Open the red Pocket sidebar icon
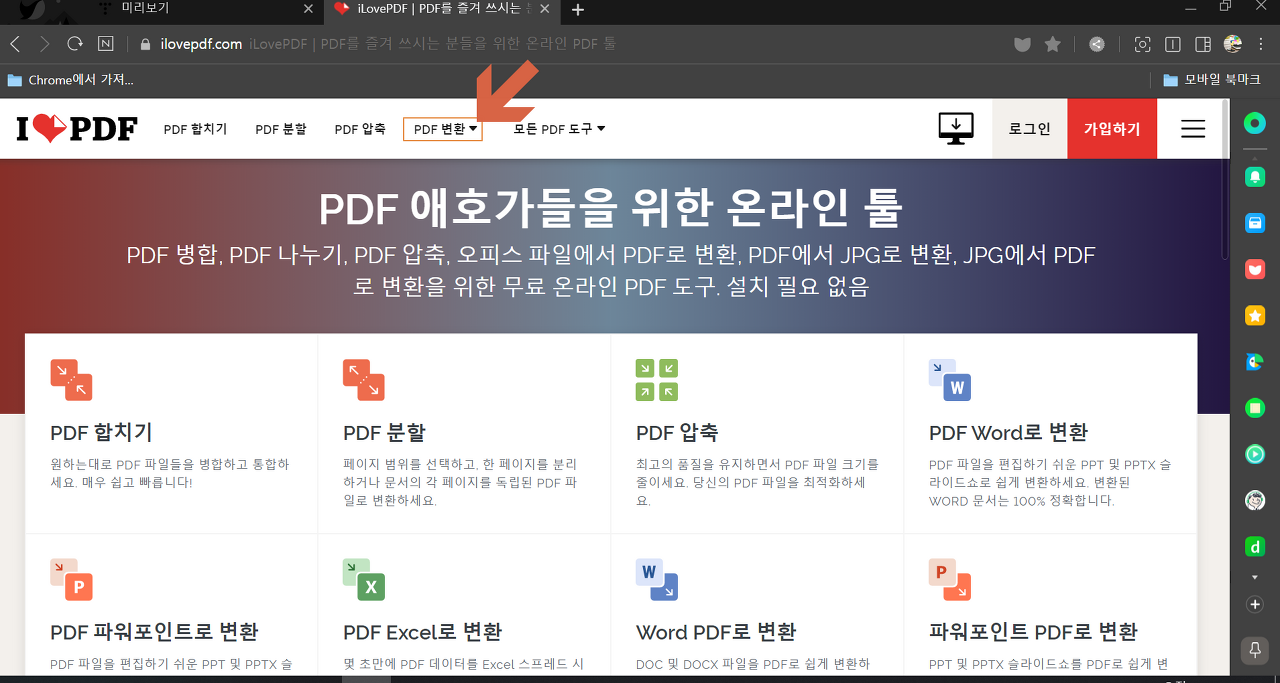 tap(1254, 269)
